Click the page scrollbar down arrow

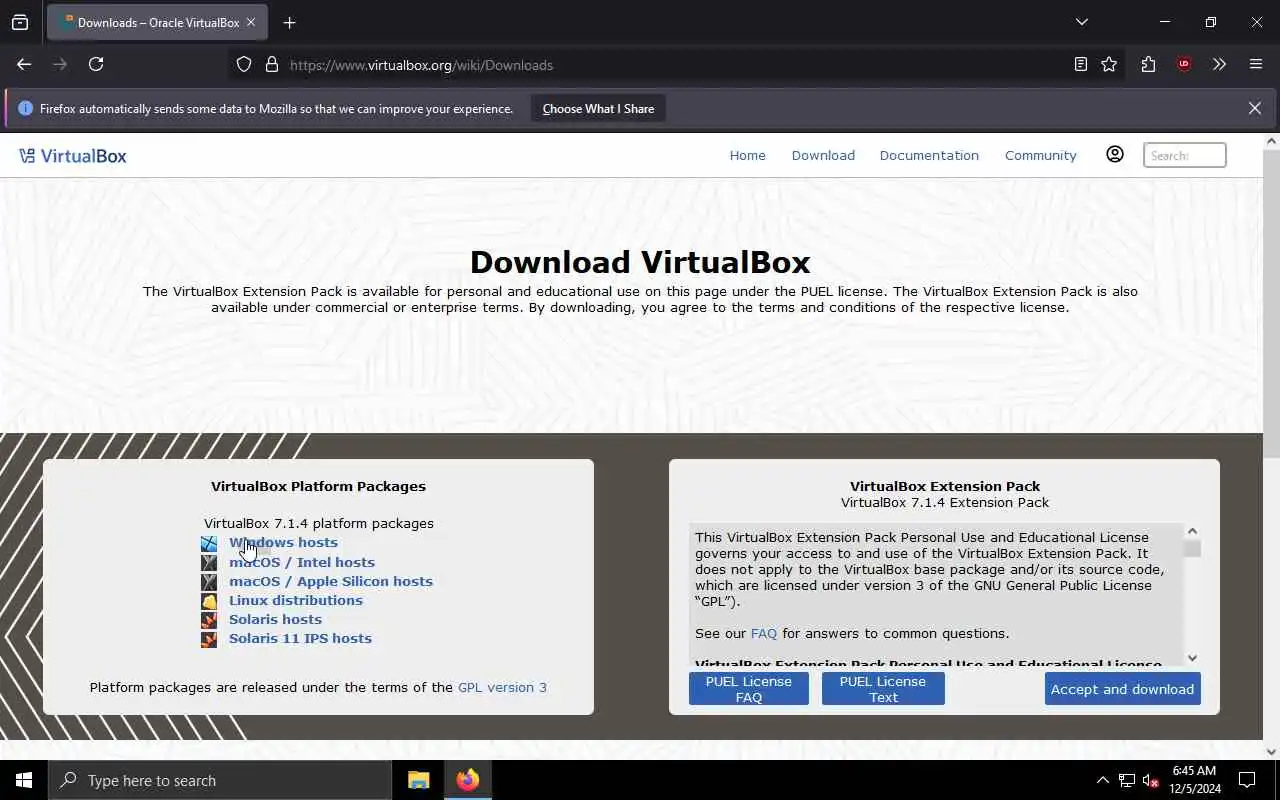click(1271, 751)
